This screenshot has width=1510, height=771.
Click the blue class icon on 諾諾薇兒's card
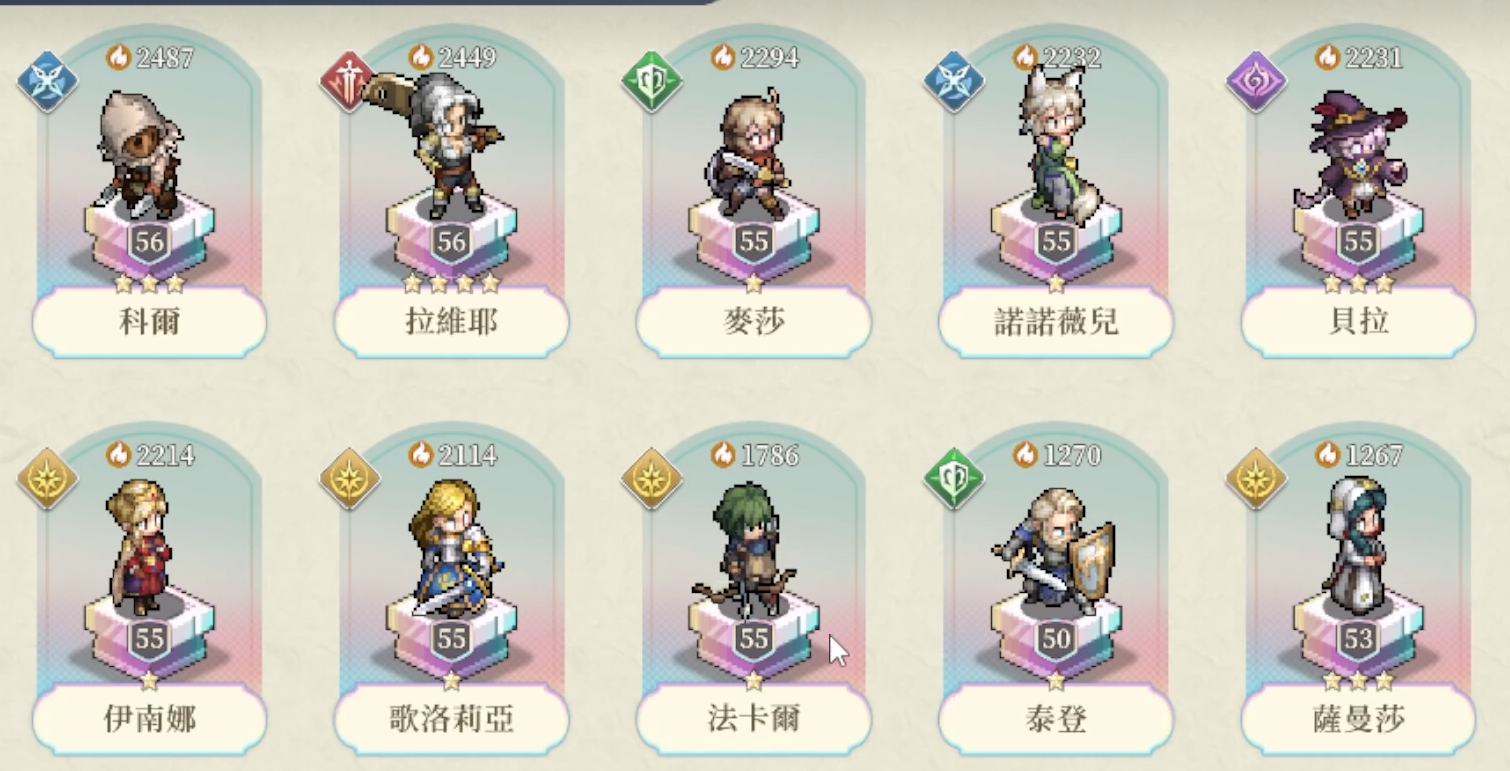[x=953, y=82]
